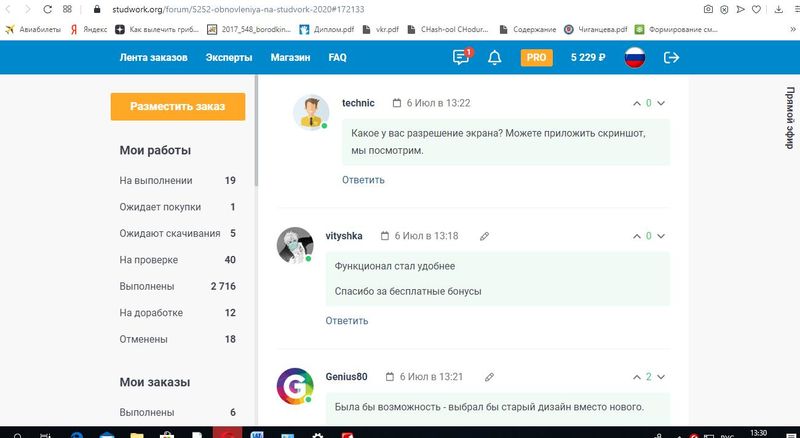Open the messages icon with red badge

click(x=461, y=58)
